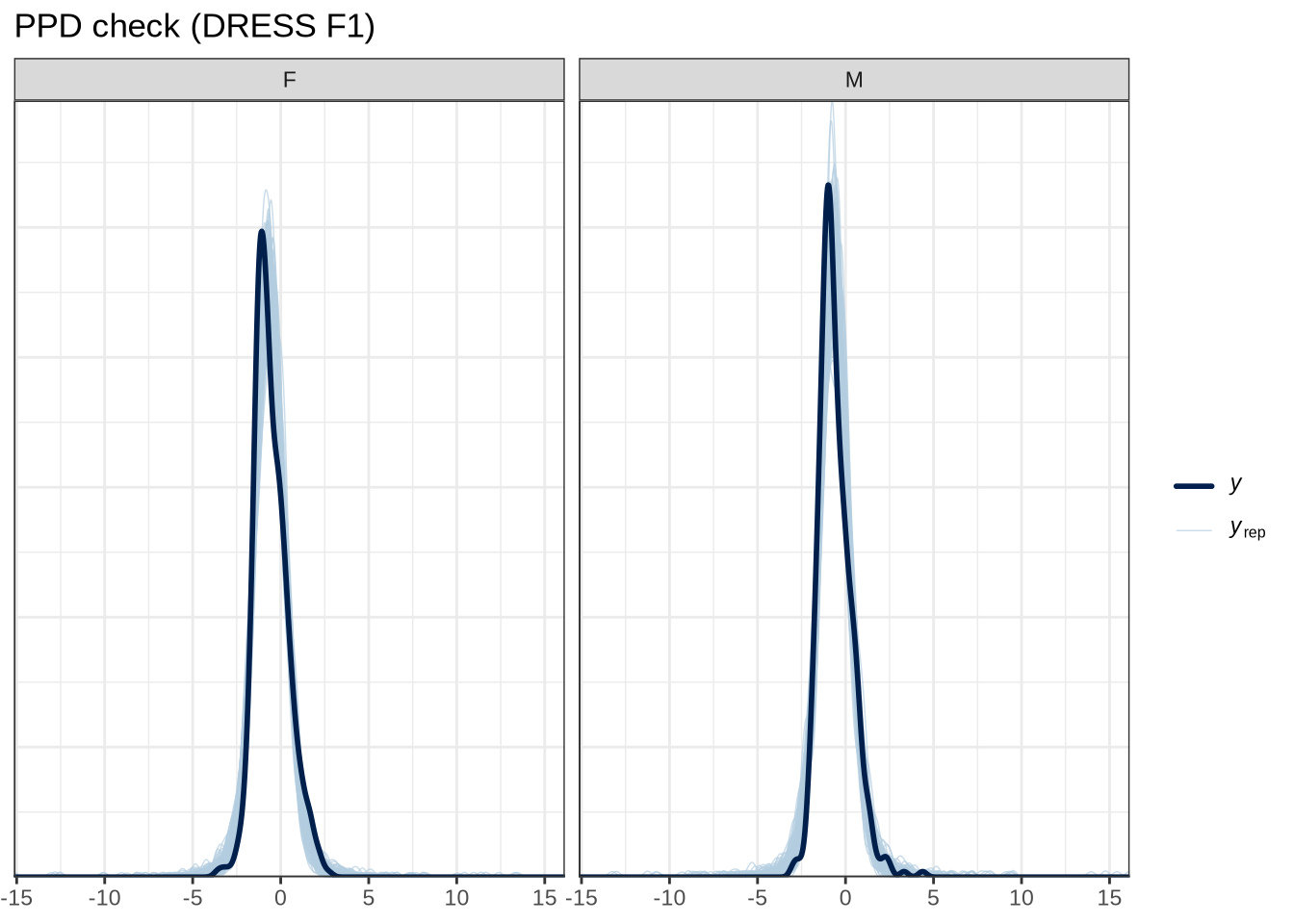Screen dimensions: 1294x924
Task: Click the peak of the F panel curve
Action: pos(261,231)
